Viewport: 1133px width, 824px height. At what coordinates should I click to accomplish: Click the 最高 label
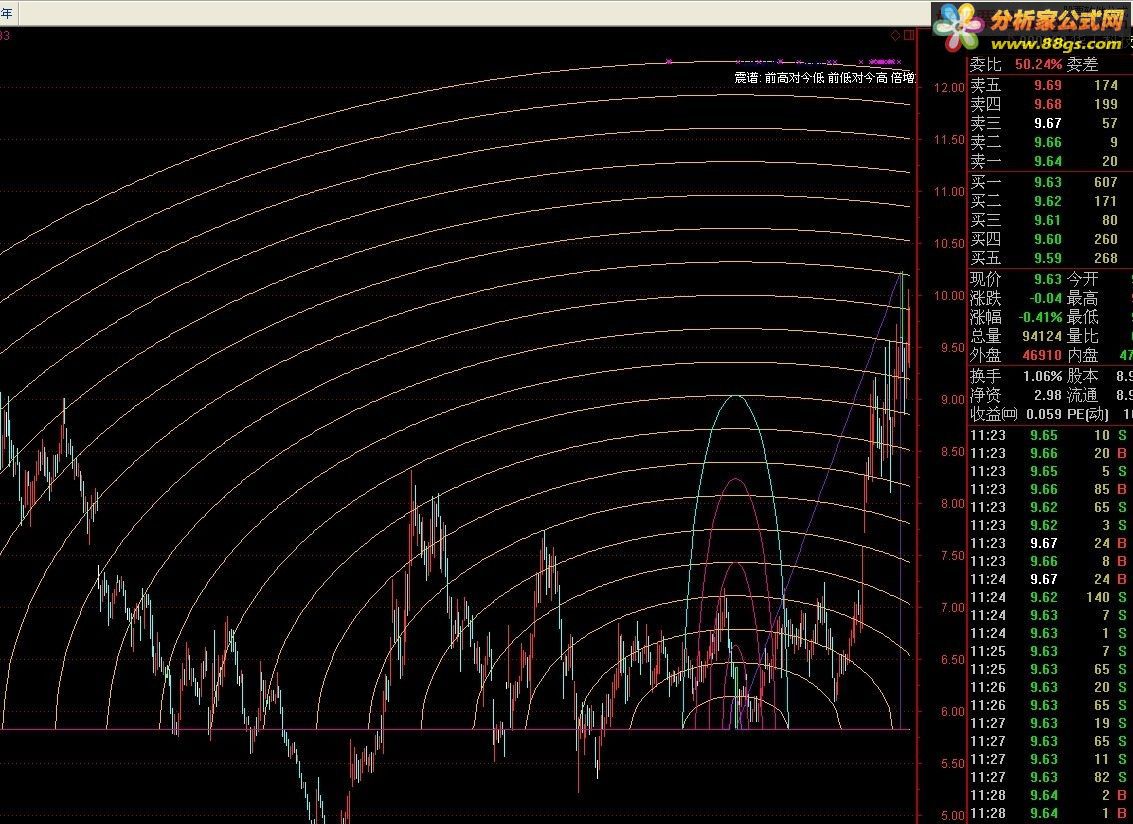1082,298
